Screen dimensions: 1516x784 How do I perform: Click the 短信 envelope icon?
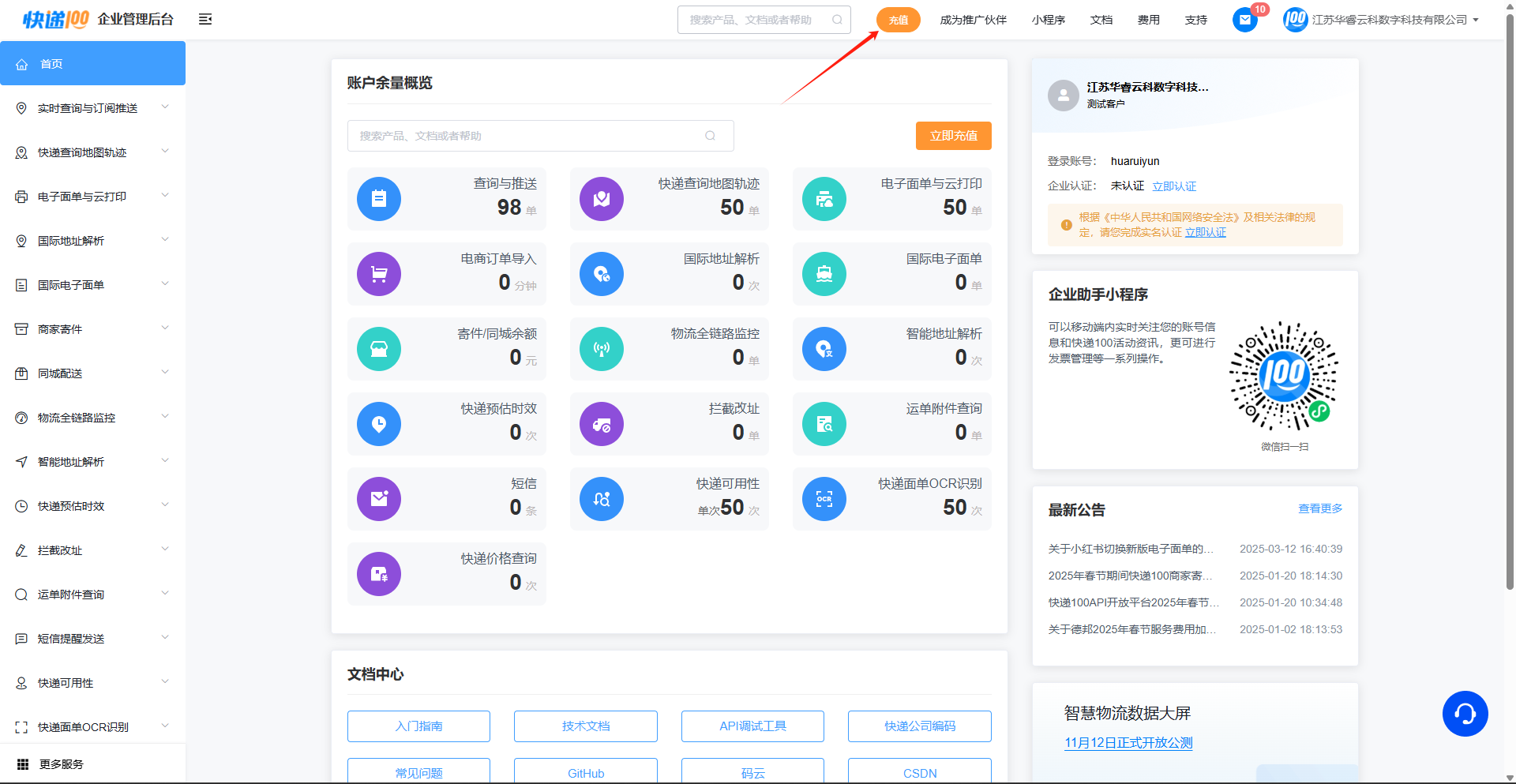(x=379, y=499)
